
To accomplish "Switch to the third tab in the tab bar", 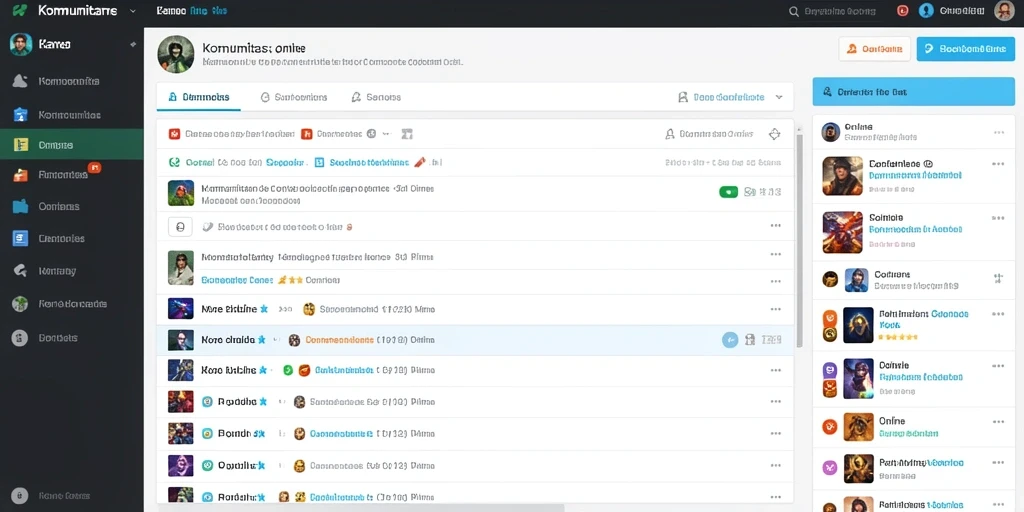I will coord(376,97).
